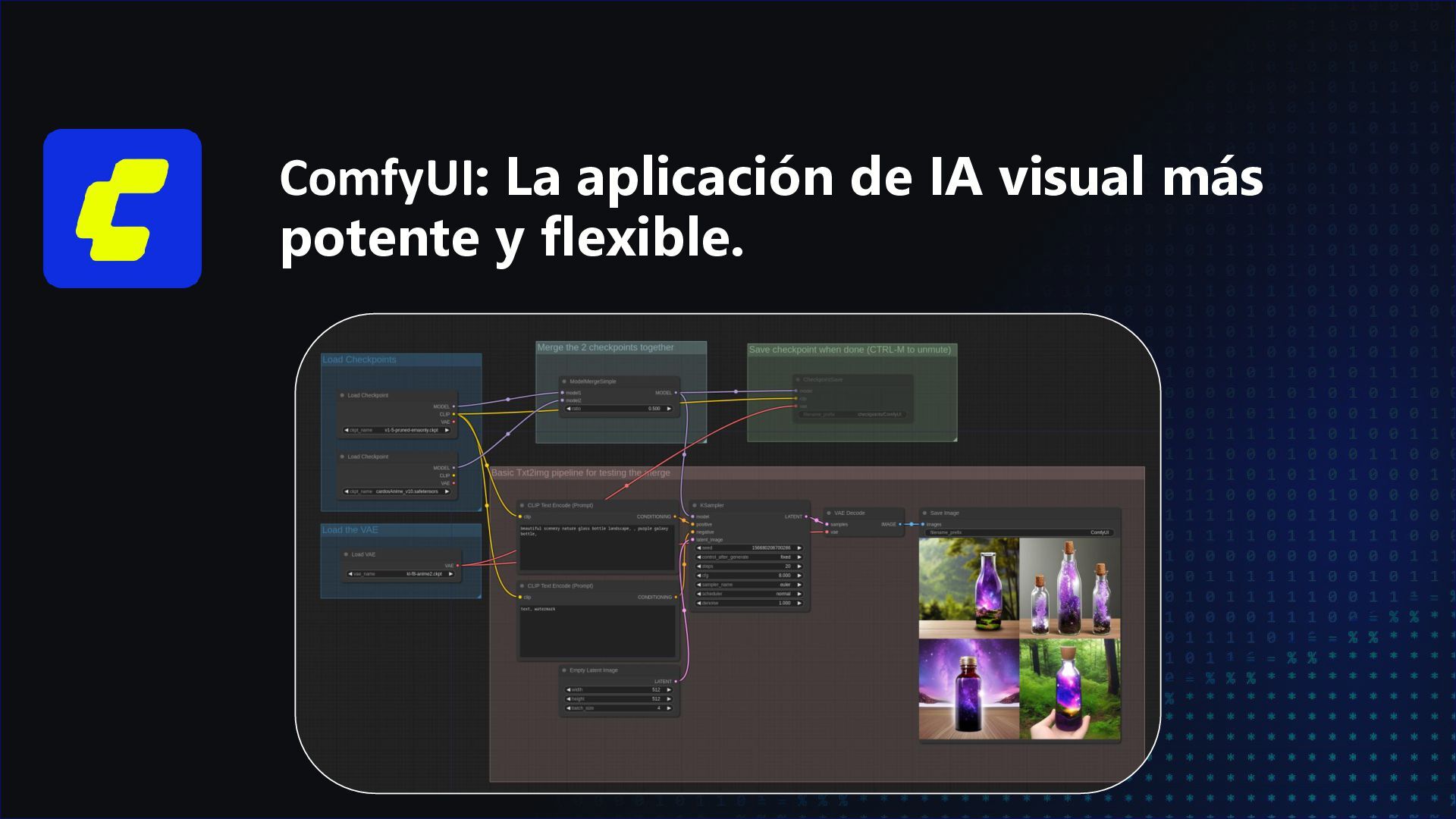Open the sampler_name combo set to euler

749,585
